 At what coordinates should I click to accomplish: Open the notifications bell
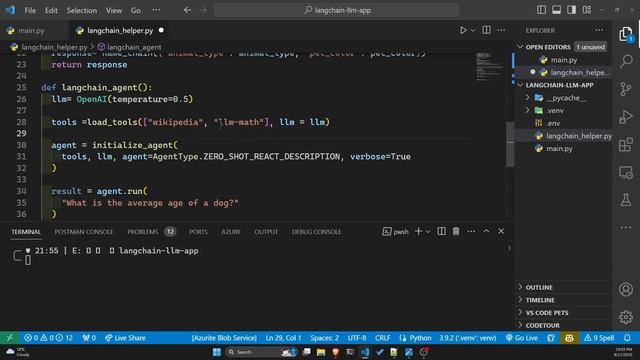[x=627, y=338]
